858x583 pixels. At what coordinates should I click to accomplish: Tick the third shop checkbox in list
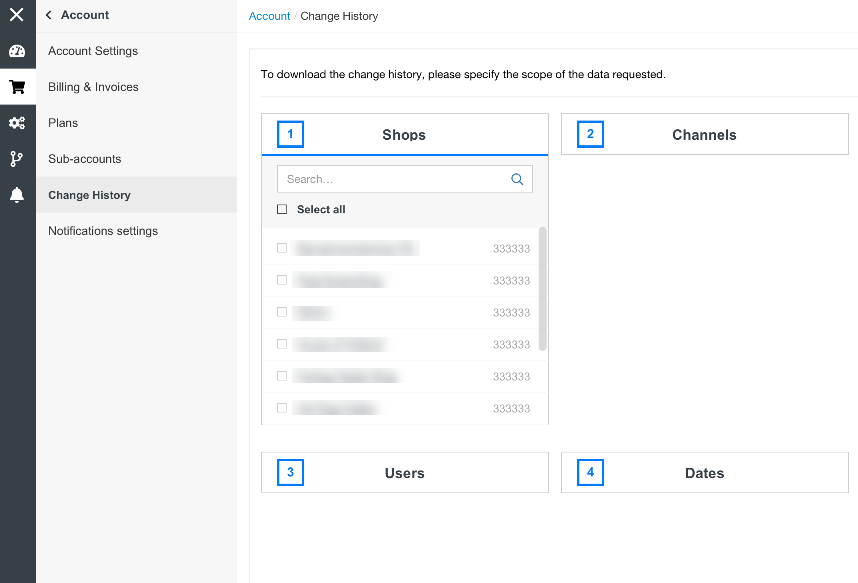tap(282, 312)
